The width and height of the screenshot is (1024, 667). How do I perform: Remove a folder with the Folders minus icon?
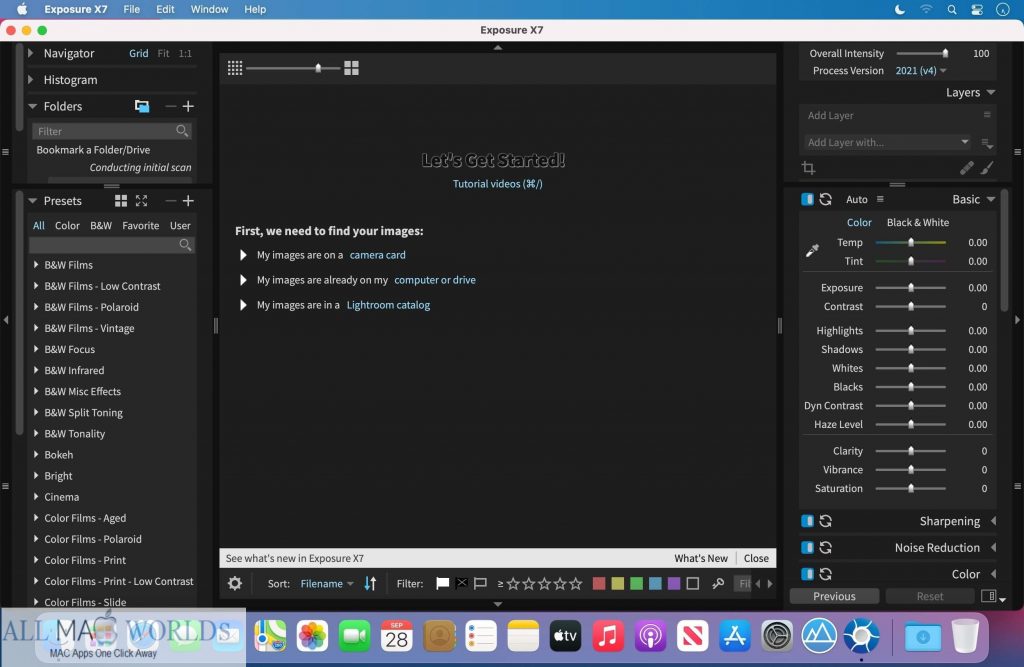[x=170, y=106]
